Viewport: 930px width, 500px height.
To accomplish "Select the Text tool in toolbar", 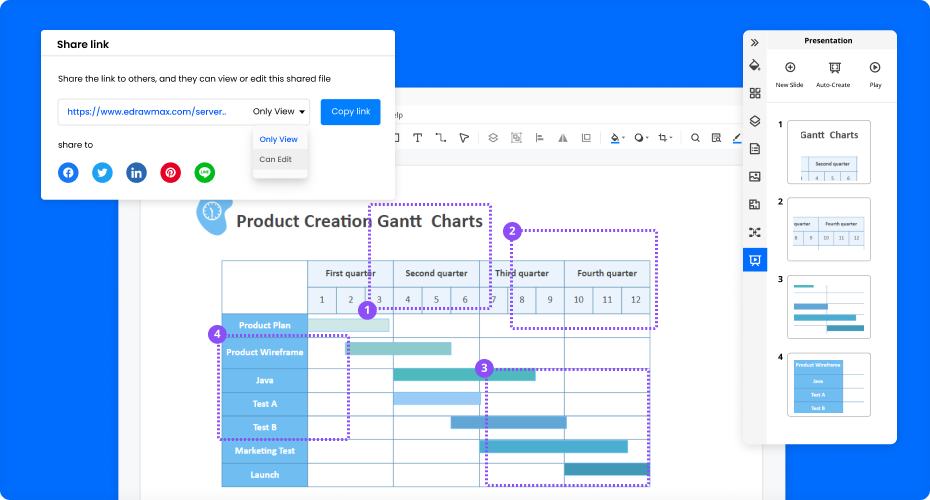I will 416,138.
